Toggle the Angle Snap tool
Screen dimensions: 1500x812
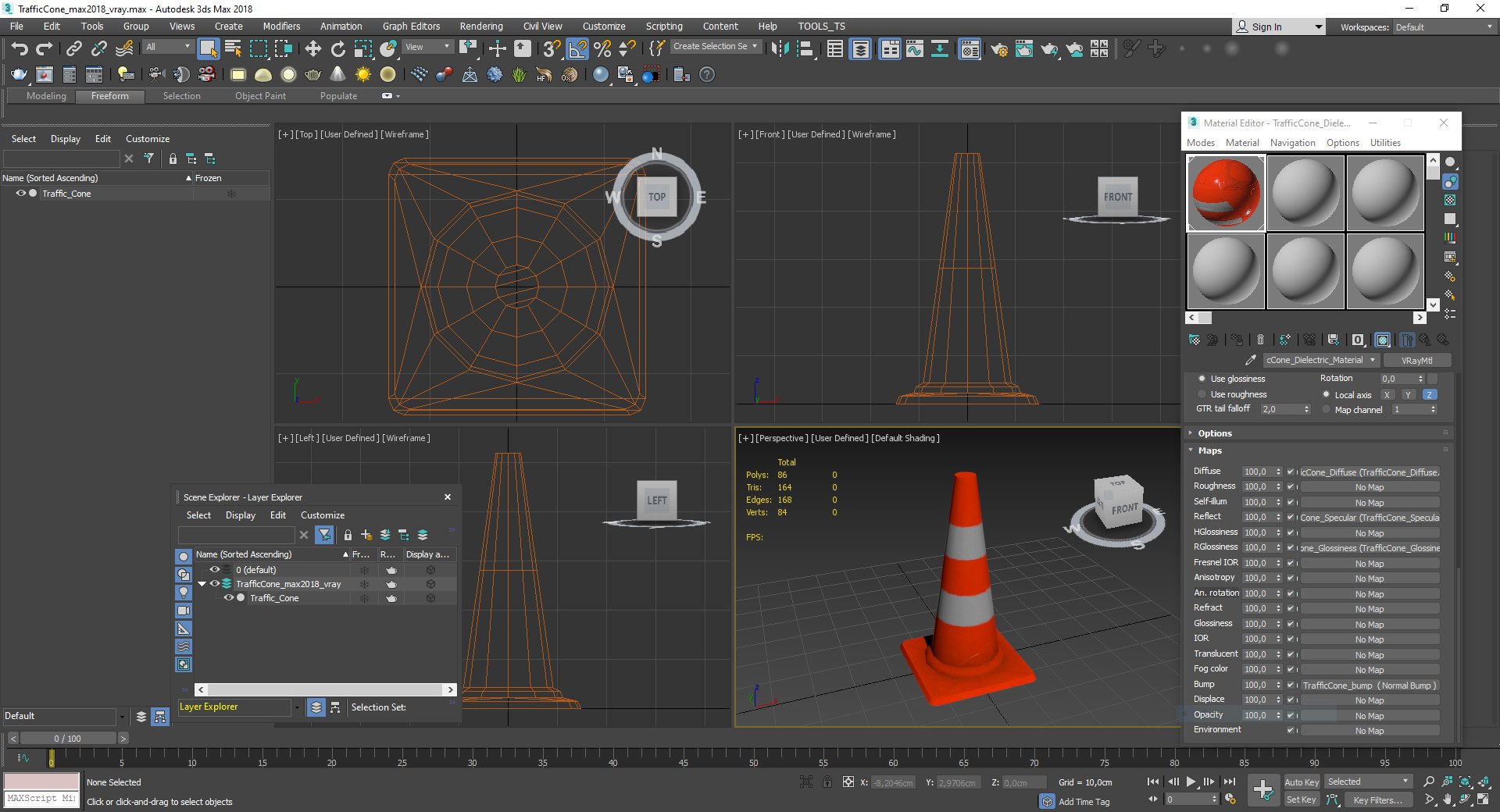577,48
